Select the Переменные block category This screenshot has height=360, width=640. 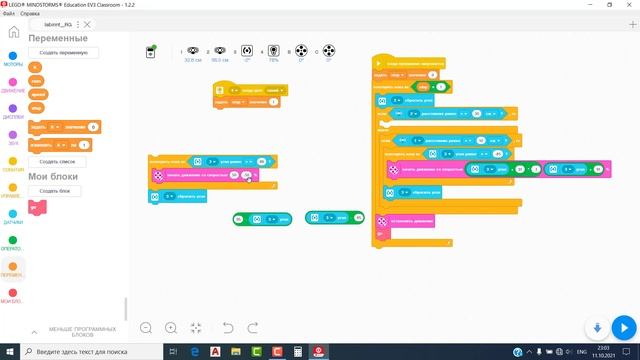pyautogui.click(x=13, y=269)
